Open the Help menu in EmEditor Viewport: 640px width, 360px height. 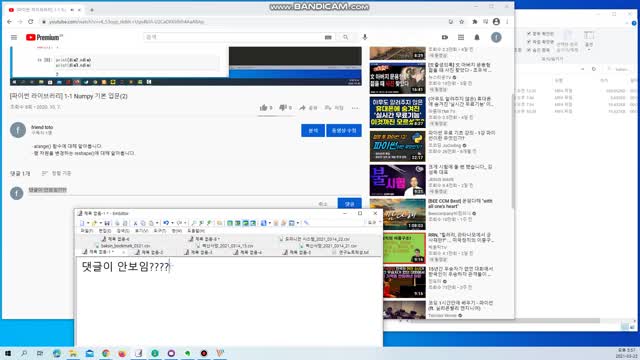click(x=196, y=231)
